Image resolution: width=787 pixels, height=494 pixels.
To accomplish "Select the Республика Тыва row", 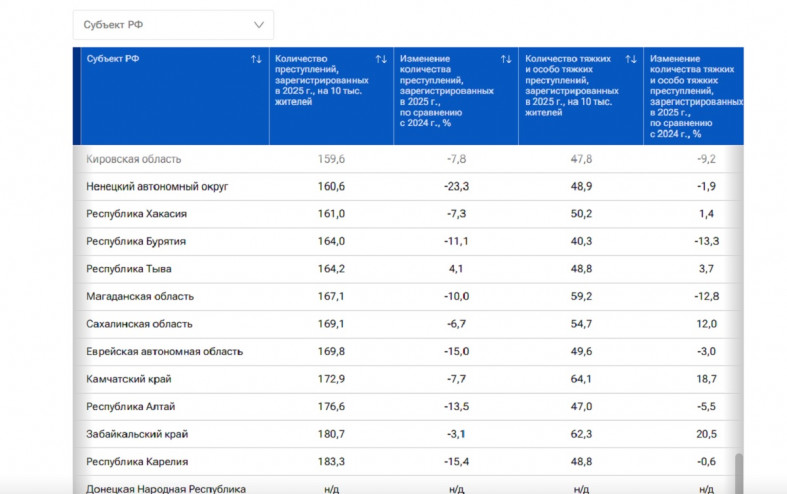I will click(x=128, y=269).
